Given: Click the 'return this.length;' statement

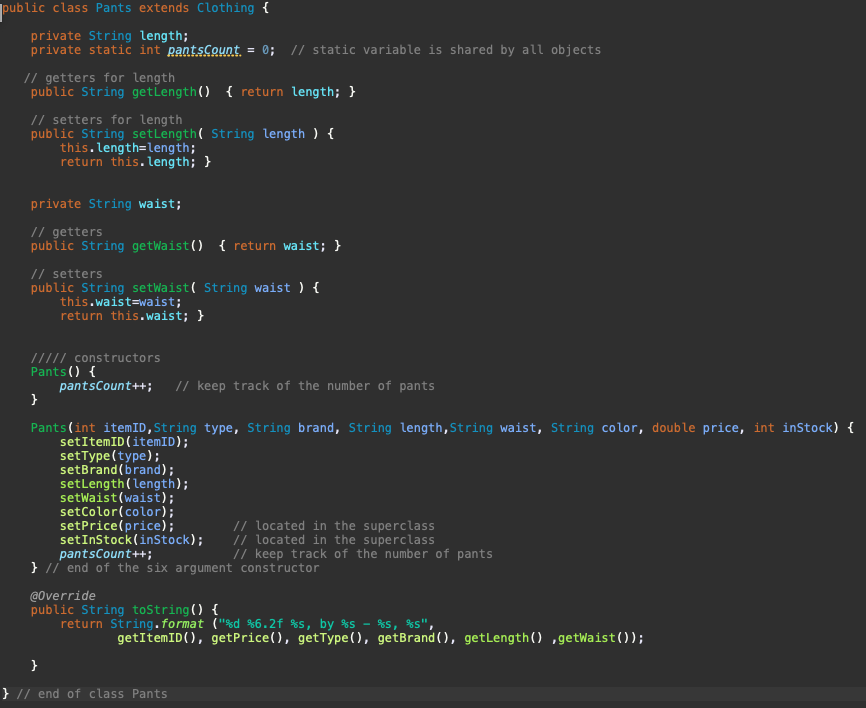Looking at the screenshot, I should 128,162.
